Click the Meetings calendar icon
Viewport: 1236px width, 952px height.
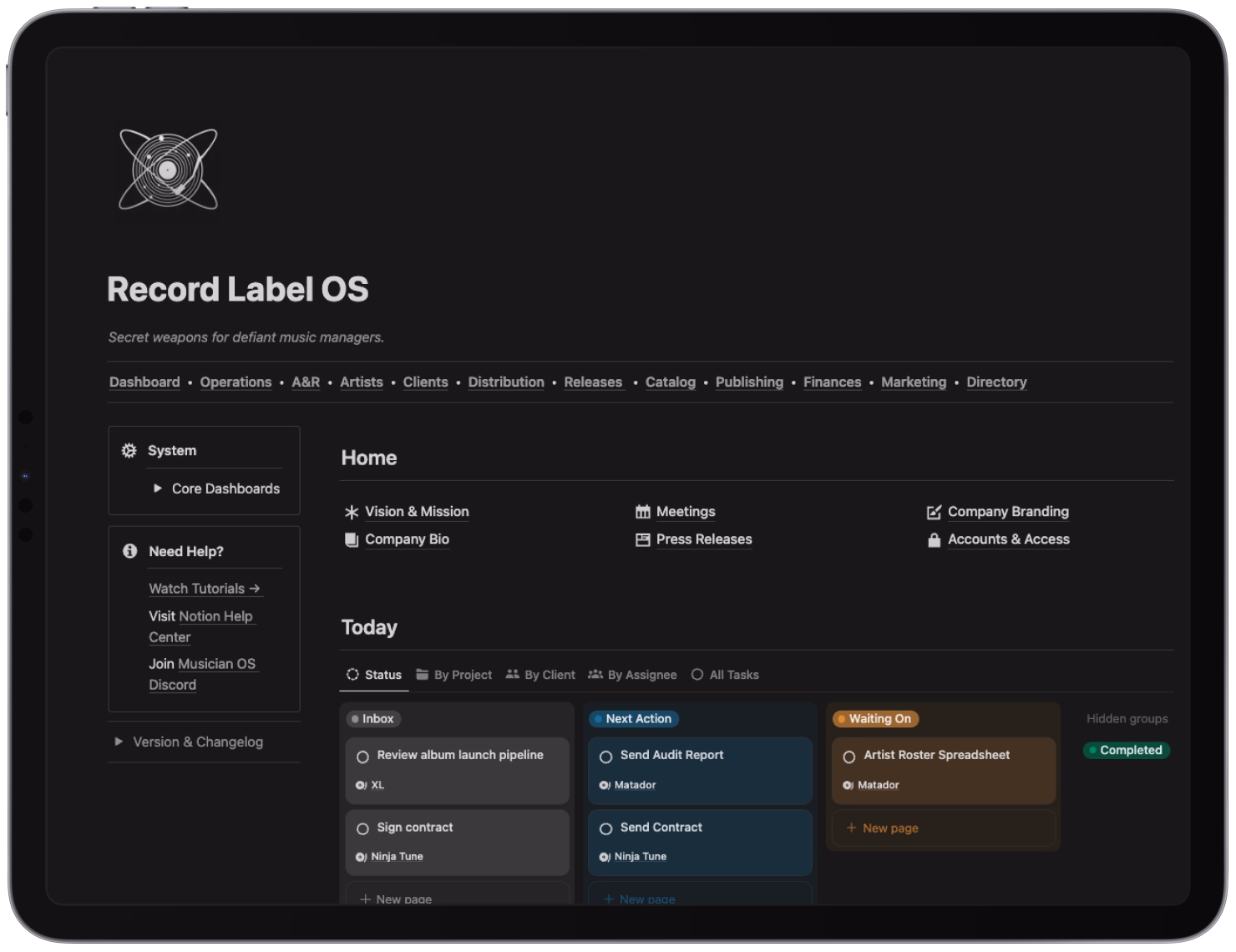tap(642, 512)
